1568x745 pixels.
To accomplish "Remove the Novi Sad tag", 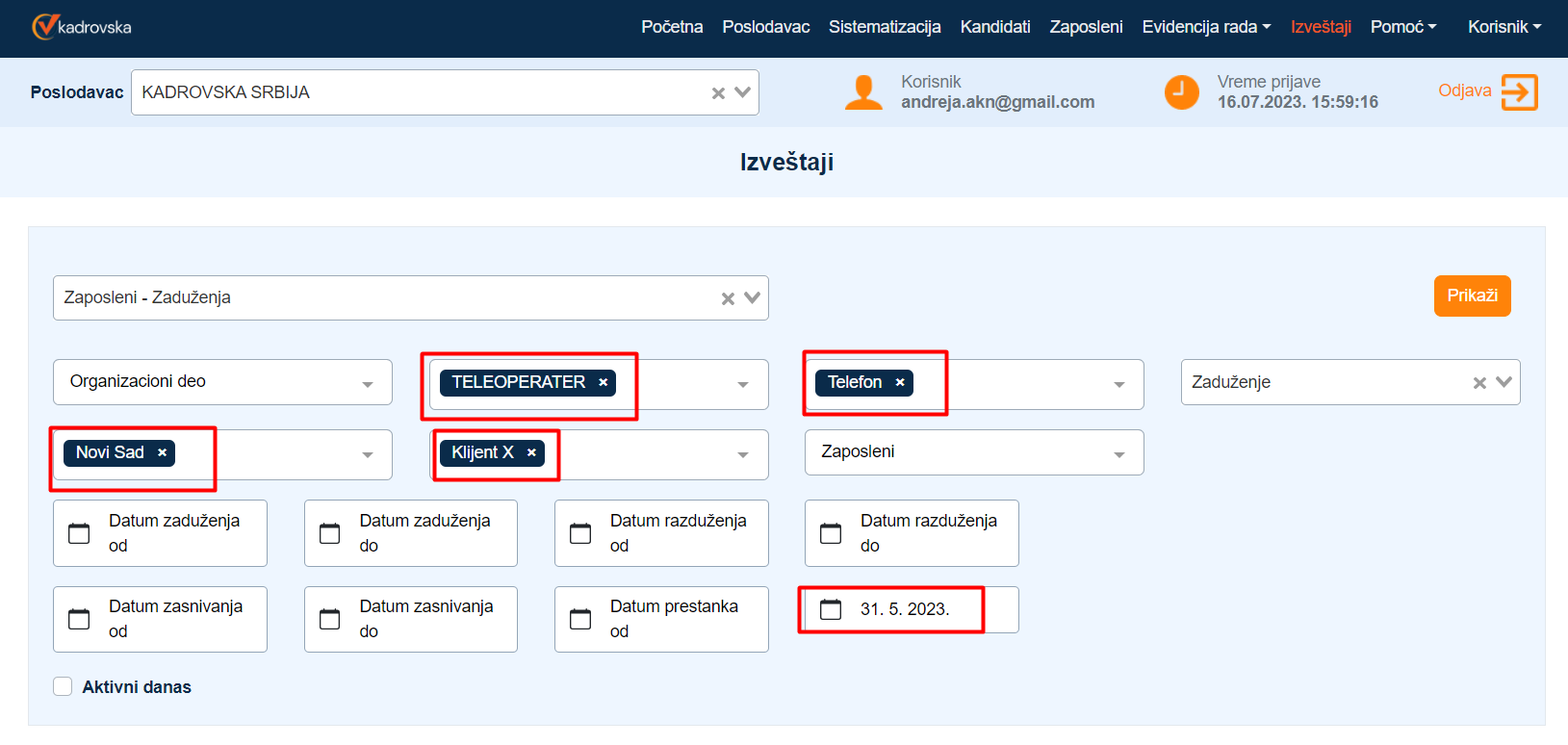I will click(162, 452).
